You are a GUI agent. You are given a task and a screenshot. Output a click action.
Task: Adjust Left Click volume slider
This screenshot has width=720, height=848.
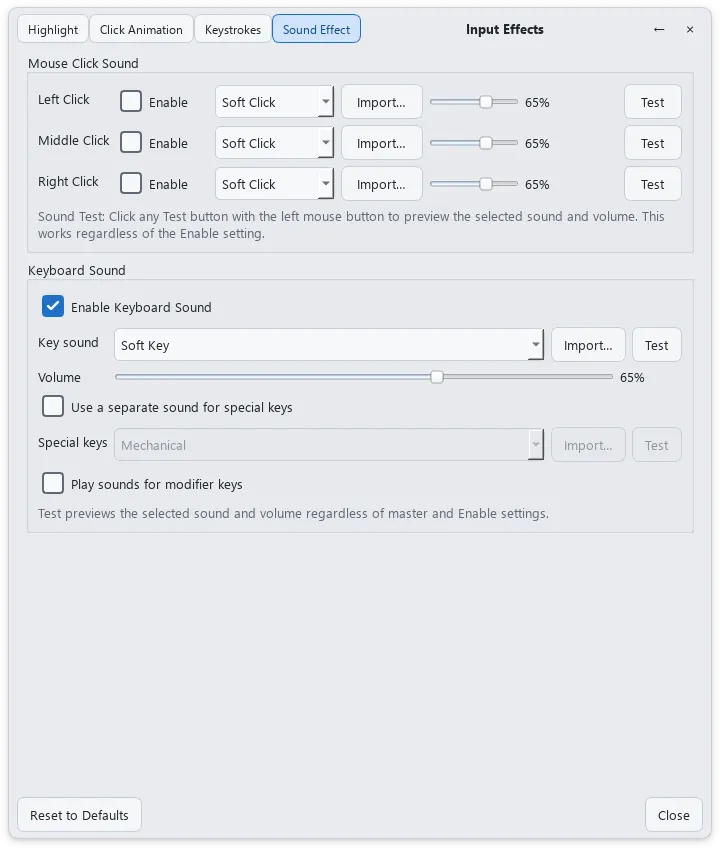click(474, 102)
